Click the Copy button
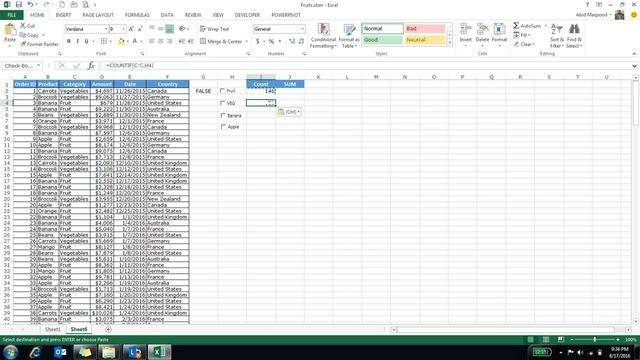Screen dimensions: 640x360 click(29, 35)
